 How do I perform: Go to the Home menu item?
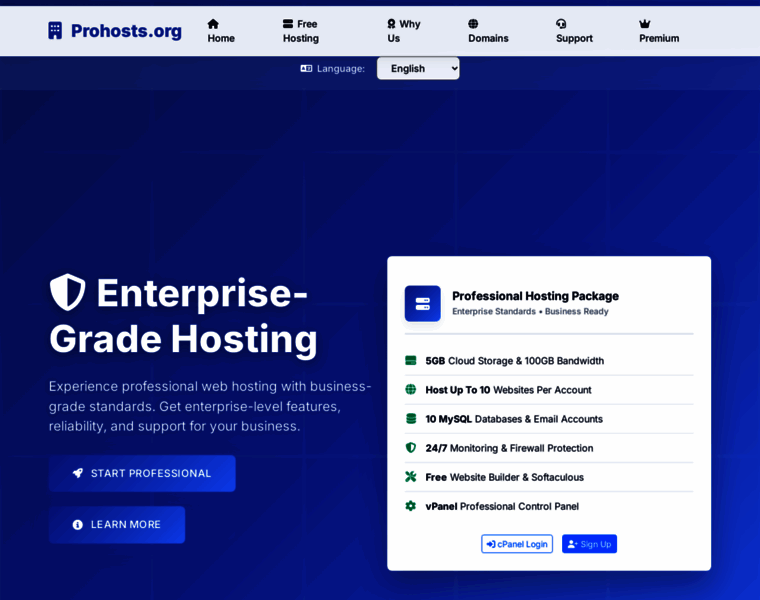221,31
